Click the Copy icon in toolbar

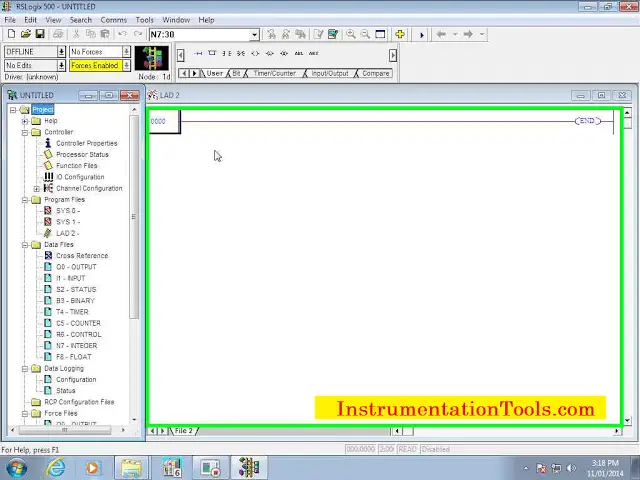[x=91, y=34]
